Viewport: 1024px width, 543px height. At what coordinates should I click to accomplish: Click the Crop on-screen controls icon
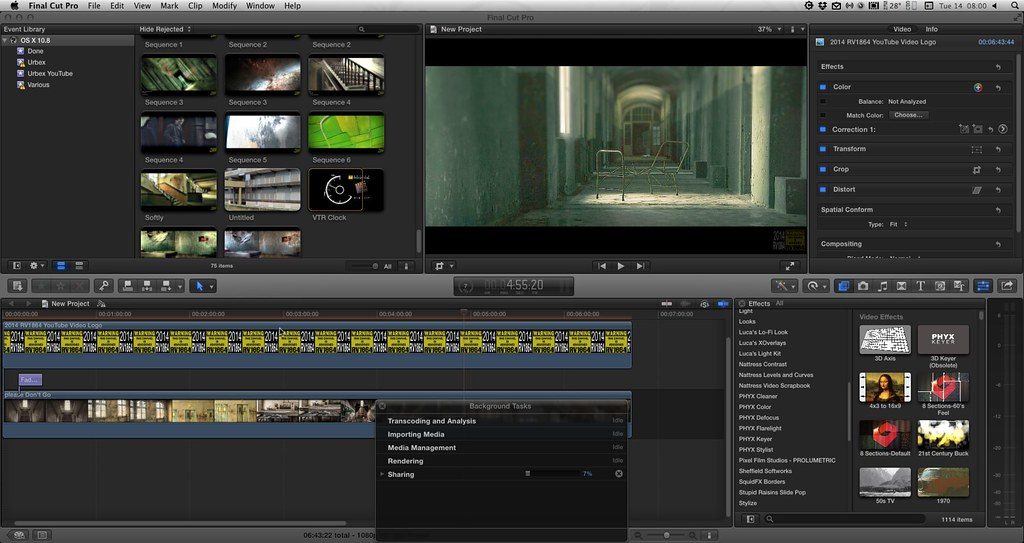[977, 170]
